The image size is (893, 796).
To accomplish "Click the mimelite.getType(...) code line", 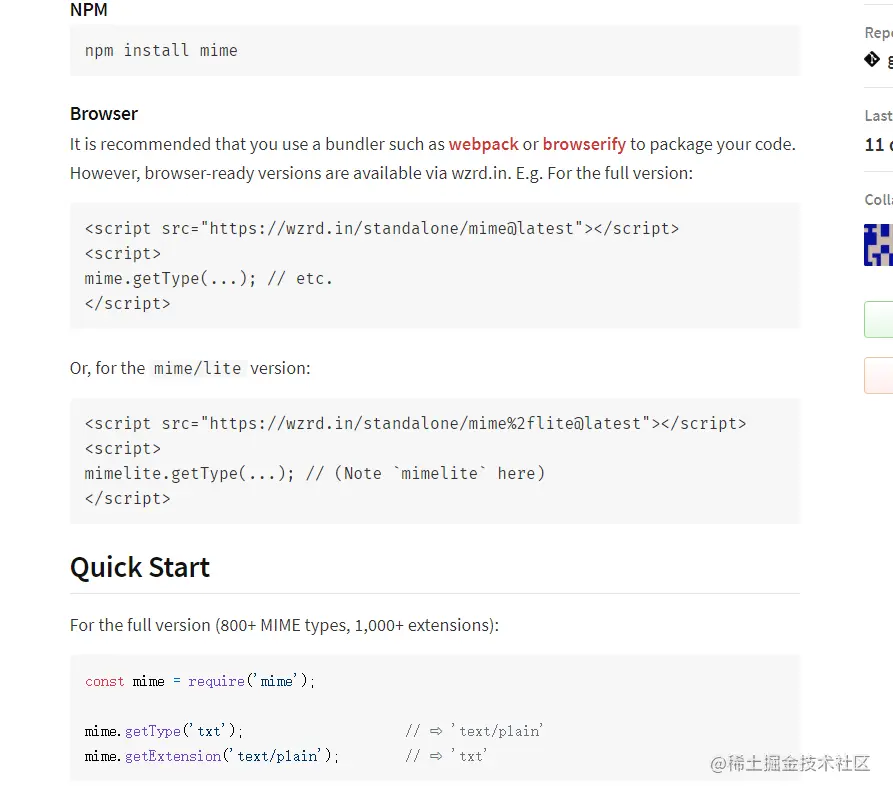I will (314, 473).
